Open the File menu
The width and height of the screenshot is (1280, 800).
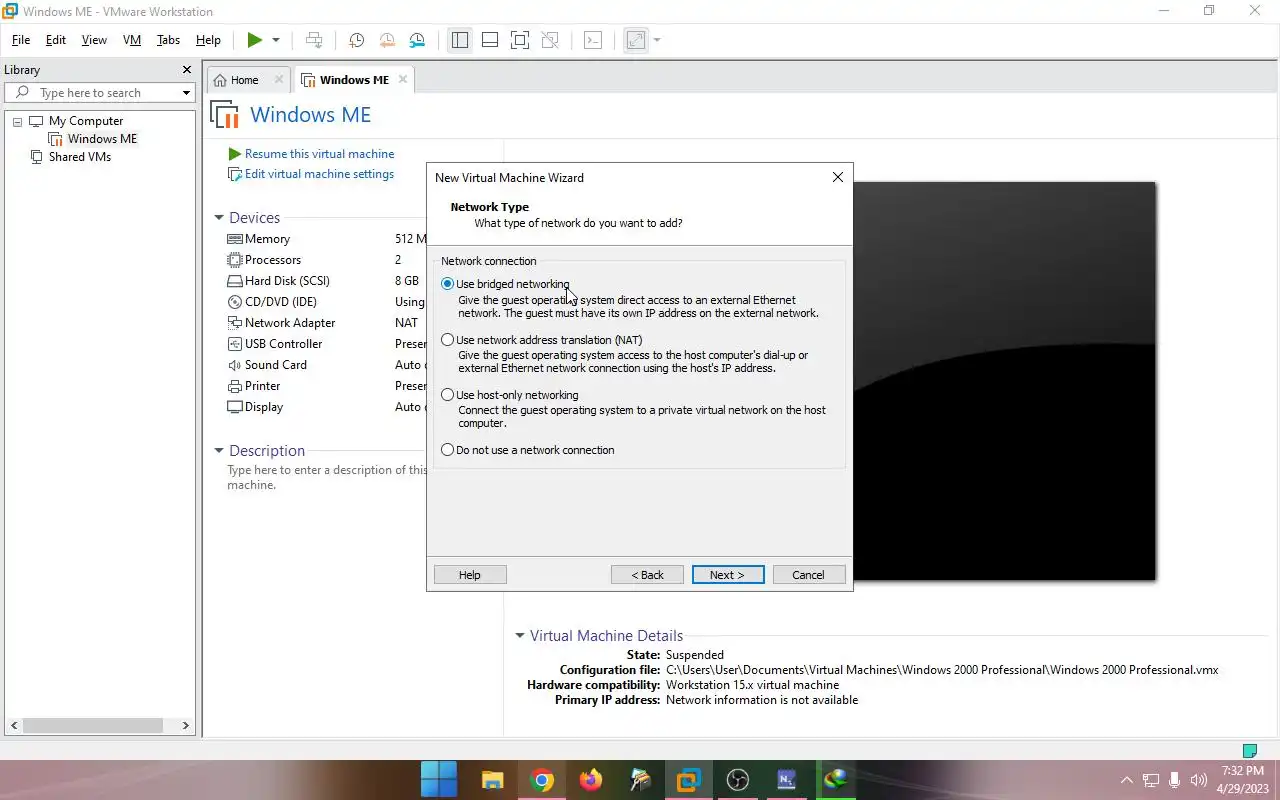(21, 40)
